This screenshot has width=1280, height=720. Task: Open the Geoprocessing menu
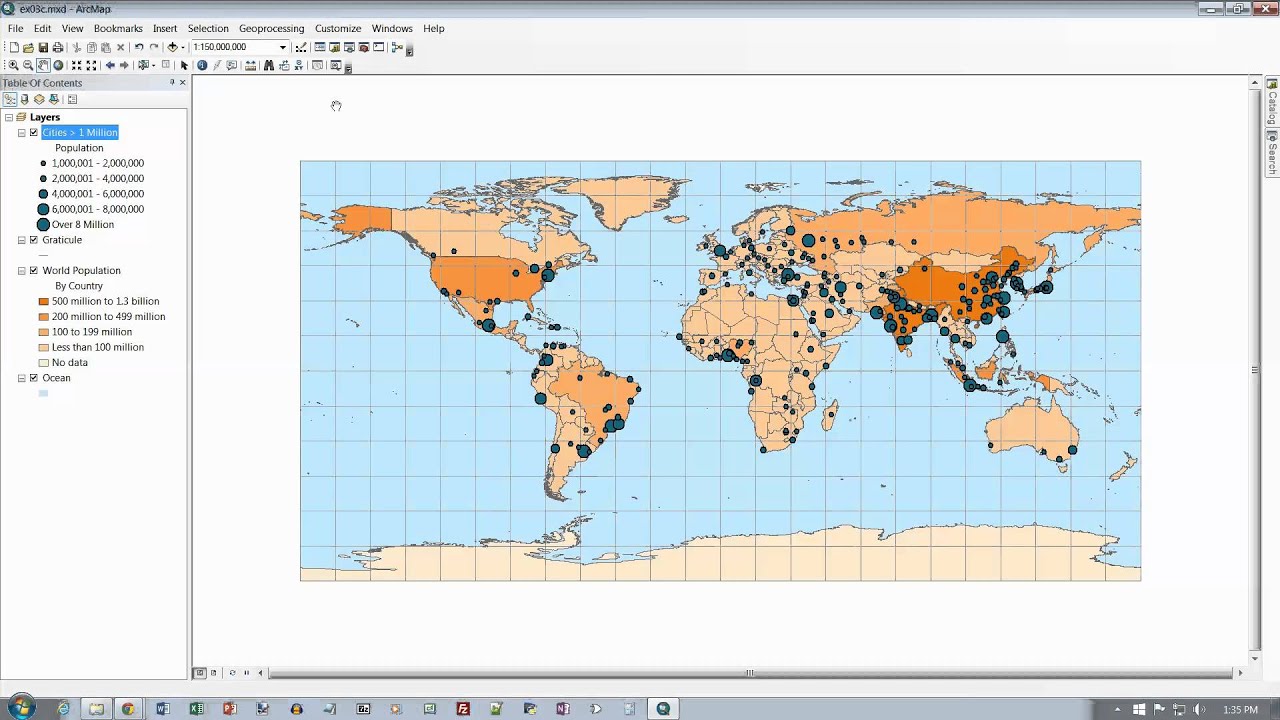click(x=271, y=28)
